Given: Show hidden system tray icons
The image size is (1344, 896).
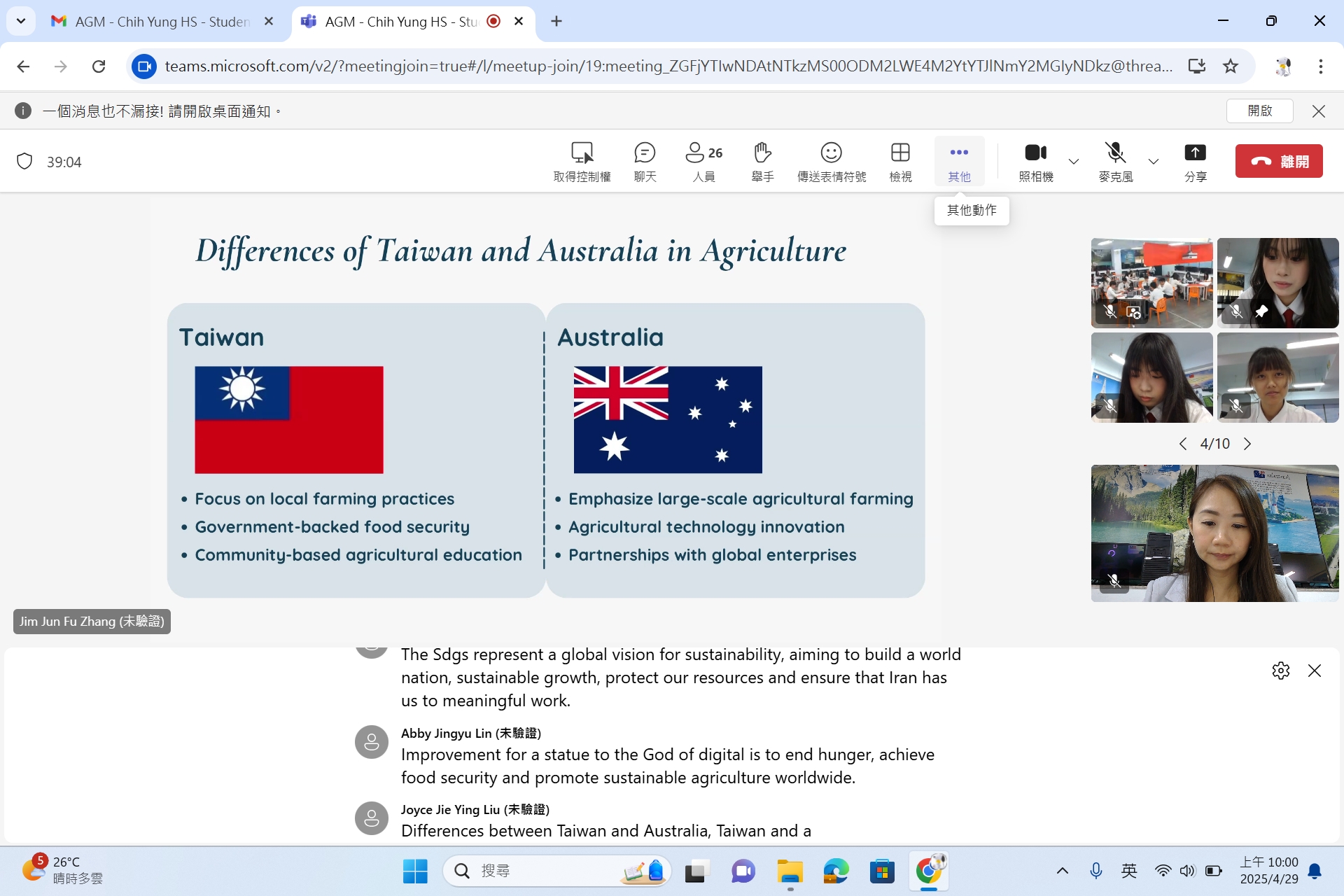Looking at the screenshot, I should click(1062, 871).
